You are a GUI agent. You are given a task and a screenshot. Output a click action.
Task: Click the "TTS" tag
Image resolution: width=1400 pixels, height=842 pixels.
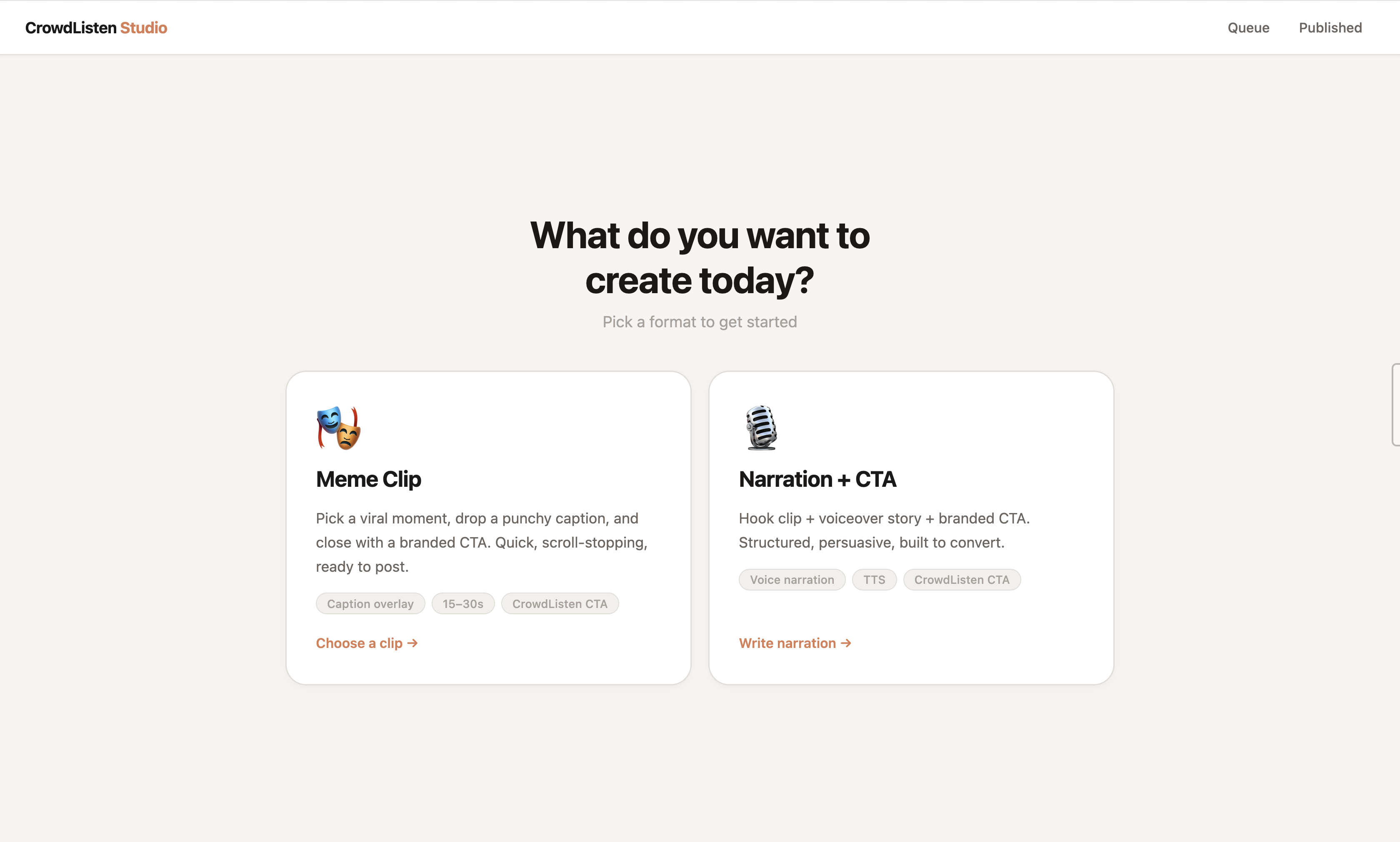[874, 580]
